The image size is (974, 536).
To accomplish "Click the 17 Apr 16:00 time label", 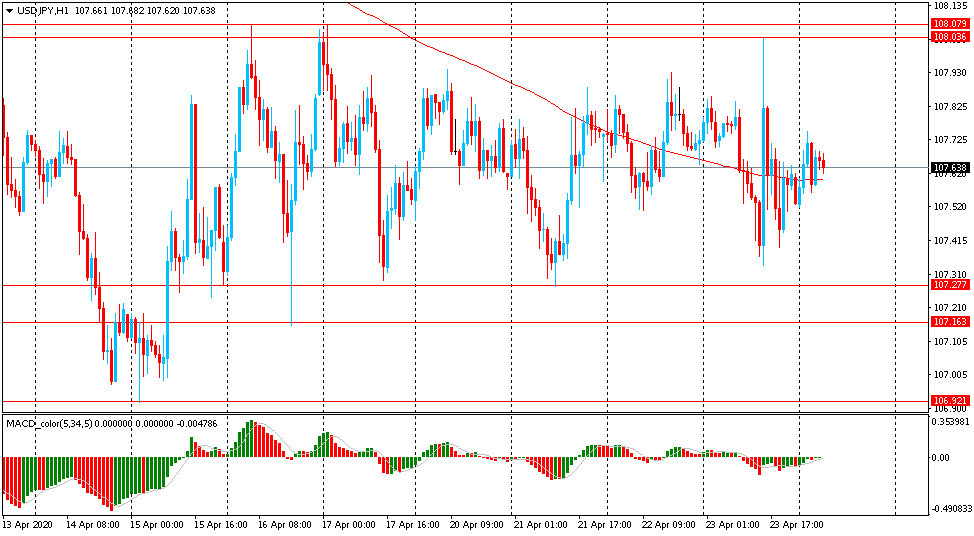I will (412, 525).
